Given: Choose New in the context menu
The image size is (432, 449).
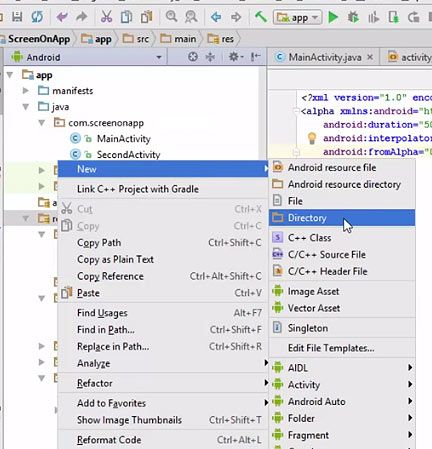Looking at the screenshot, I should point(163,169).
